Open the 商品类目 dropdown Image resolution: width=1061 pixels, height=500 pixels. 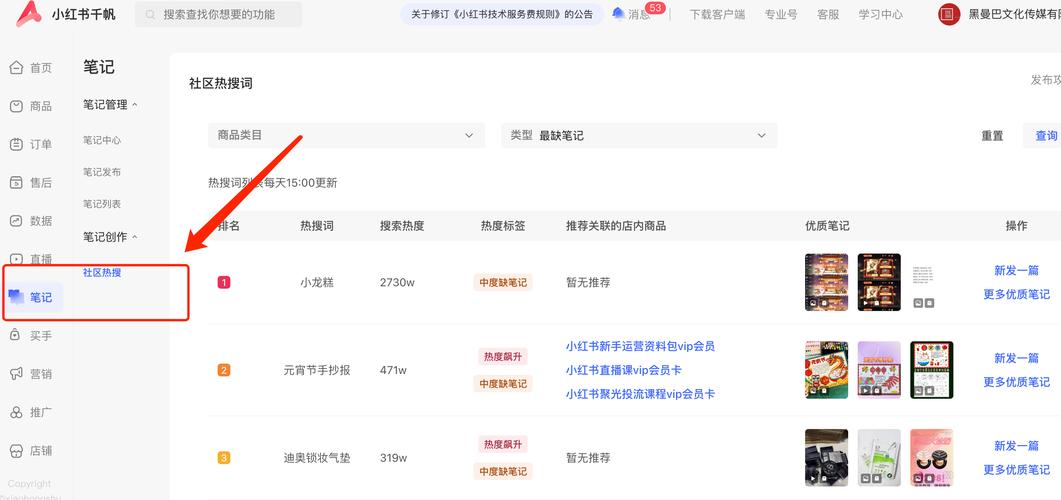point(346,135)
